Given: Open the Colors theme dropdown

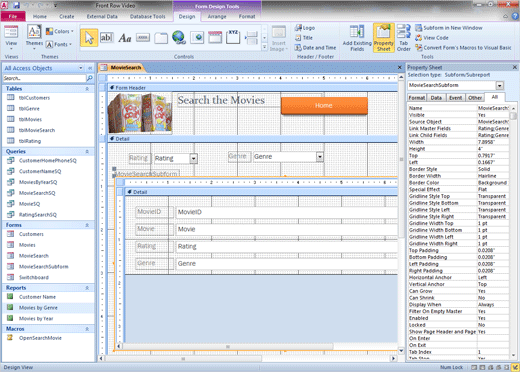Looking at the screenshot, I should click(60, 31).
